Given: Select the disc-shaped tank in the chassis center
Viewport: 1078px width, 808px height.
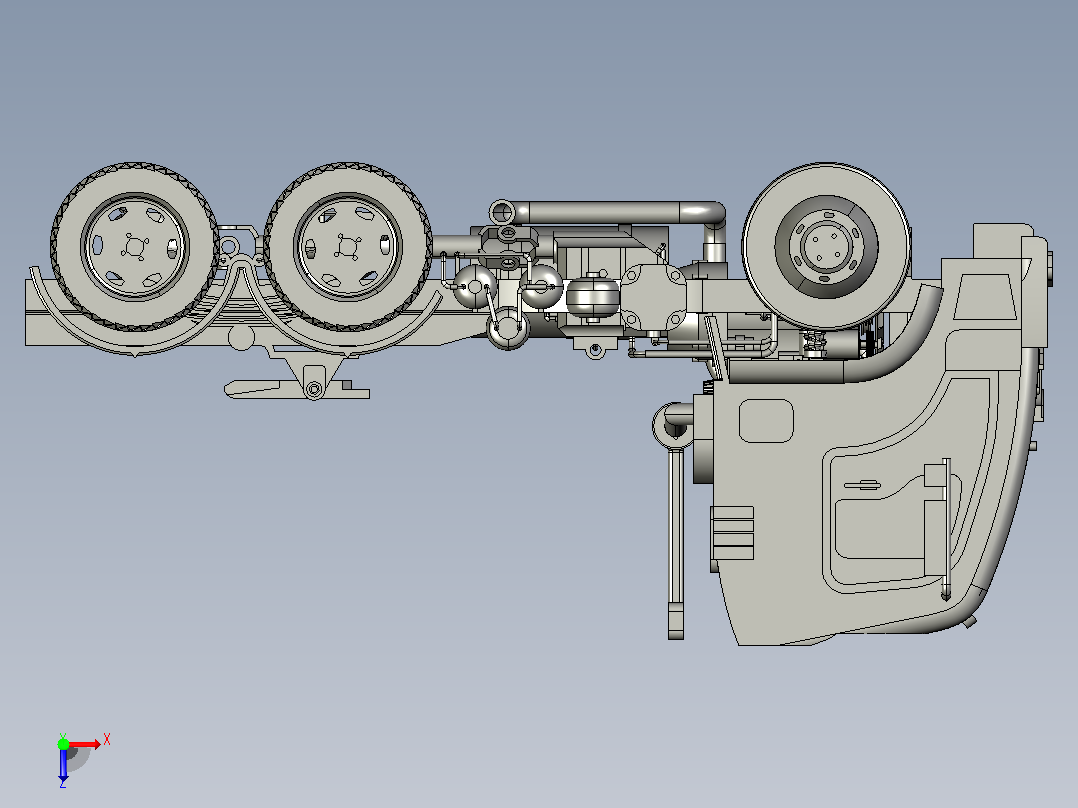Looking at the screenshot, I should click(593, 296).
